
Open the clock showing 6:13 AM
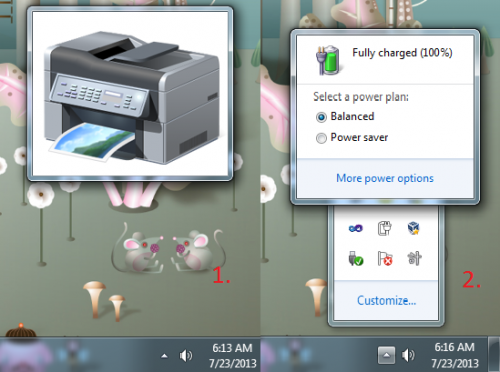[x=232, y=348]
